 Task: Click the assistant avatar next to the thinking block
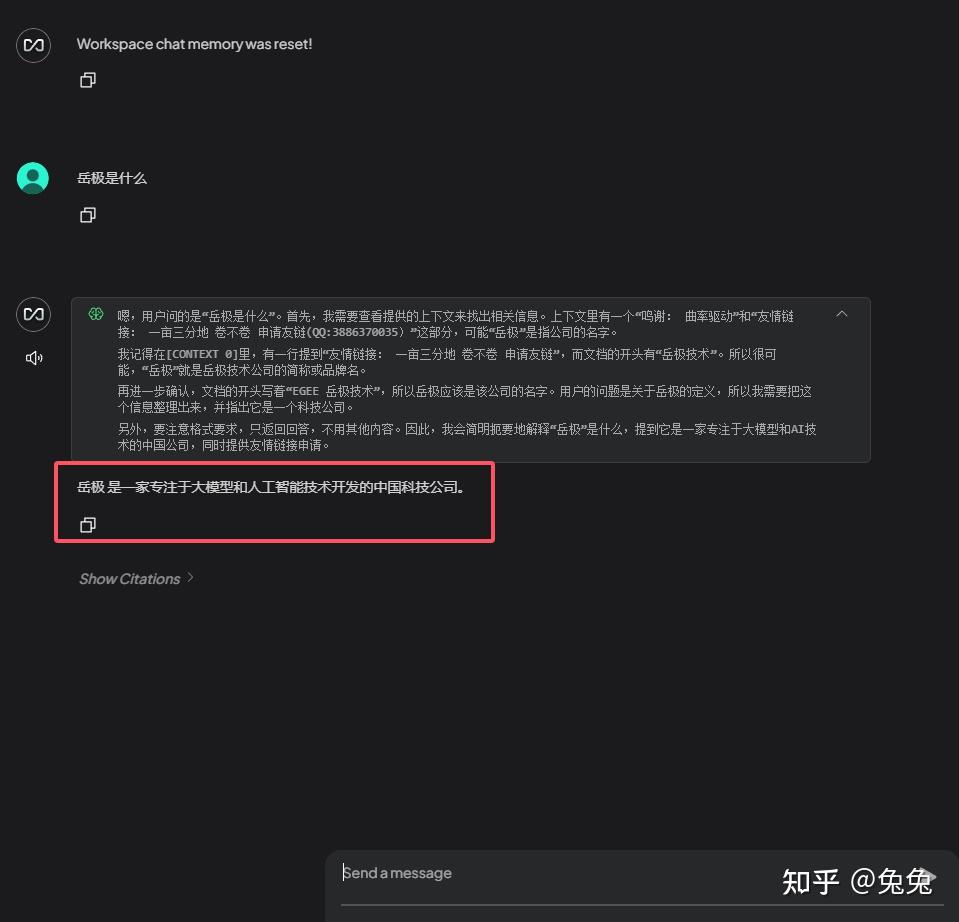pos(33,314)
